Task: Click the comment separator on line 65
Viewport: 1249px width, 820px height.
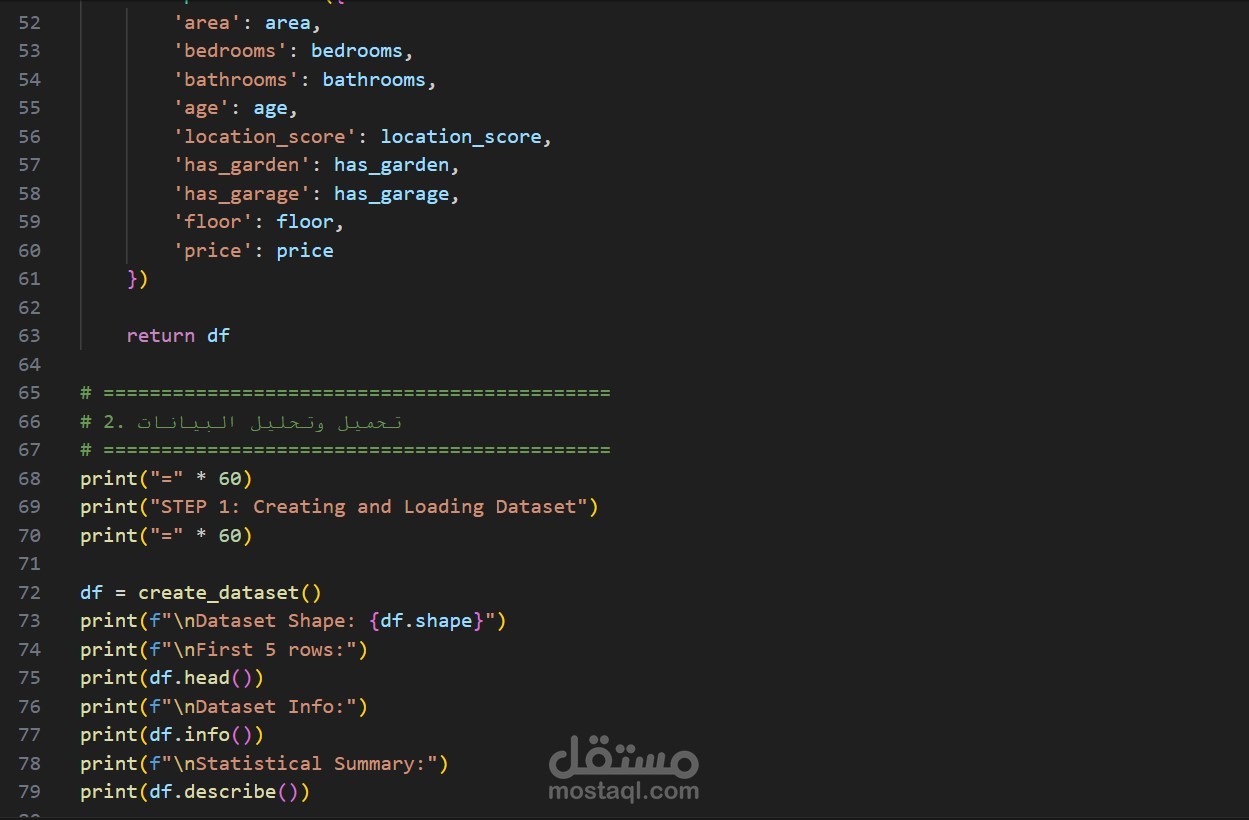Action: coord(345,392)
